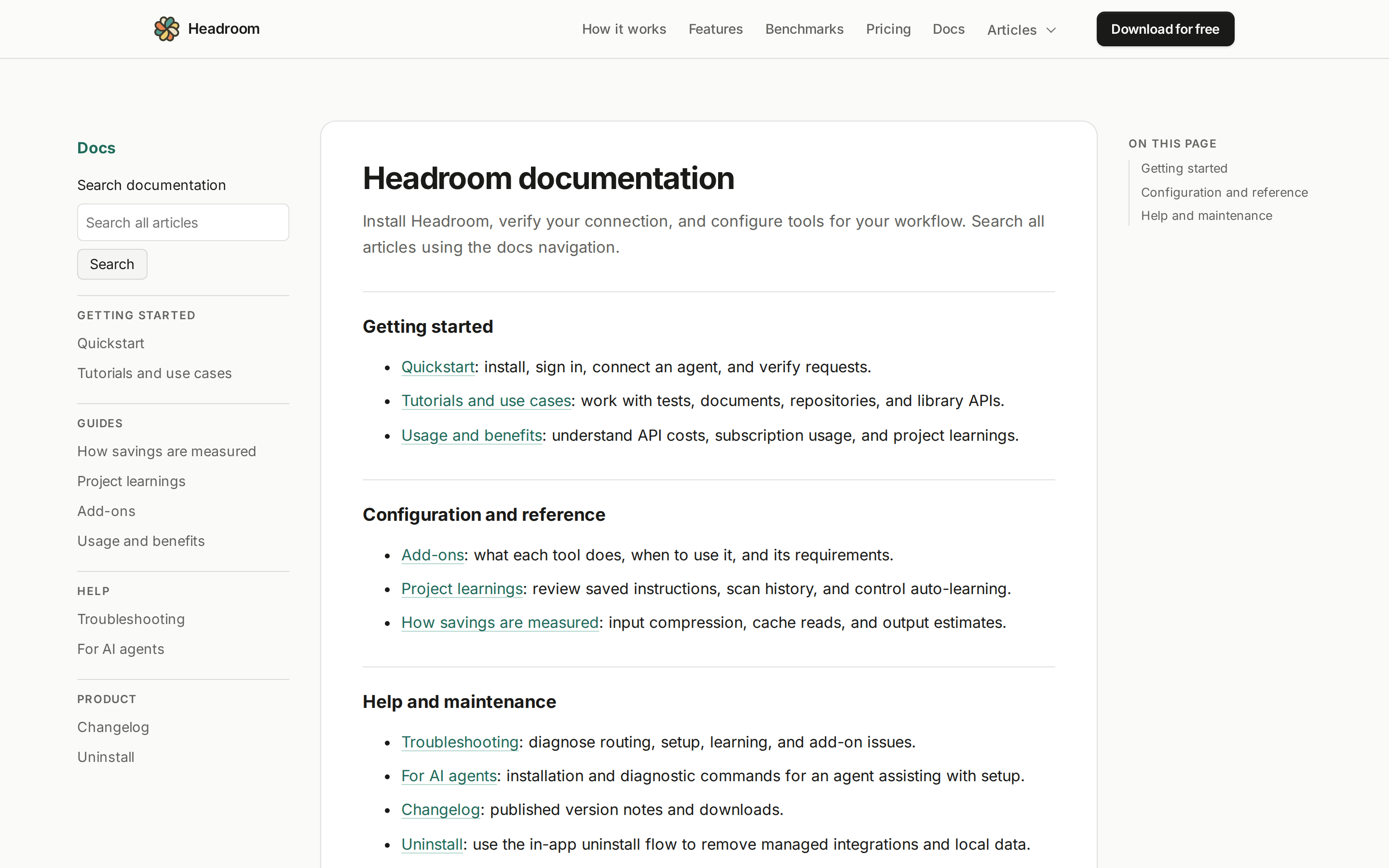Click the Headroom documentation title
Image resolution: width=1389 pixels, height=868 pixels.
[548, 178]
